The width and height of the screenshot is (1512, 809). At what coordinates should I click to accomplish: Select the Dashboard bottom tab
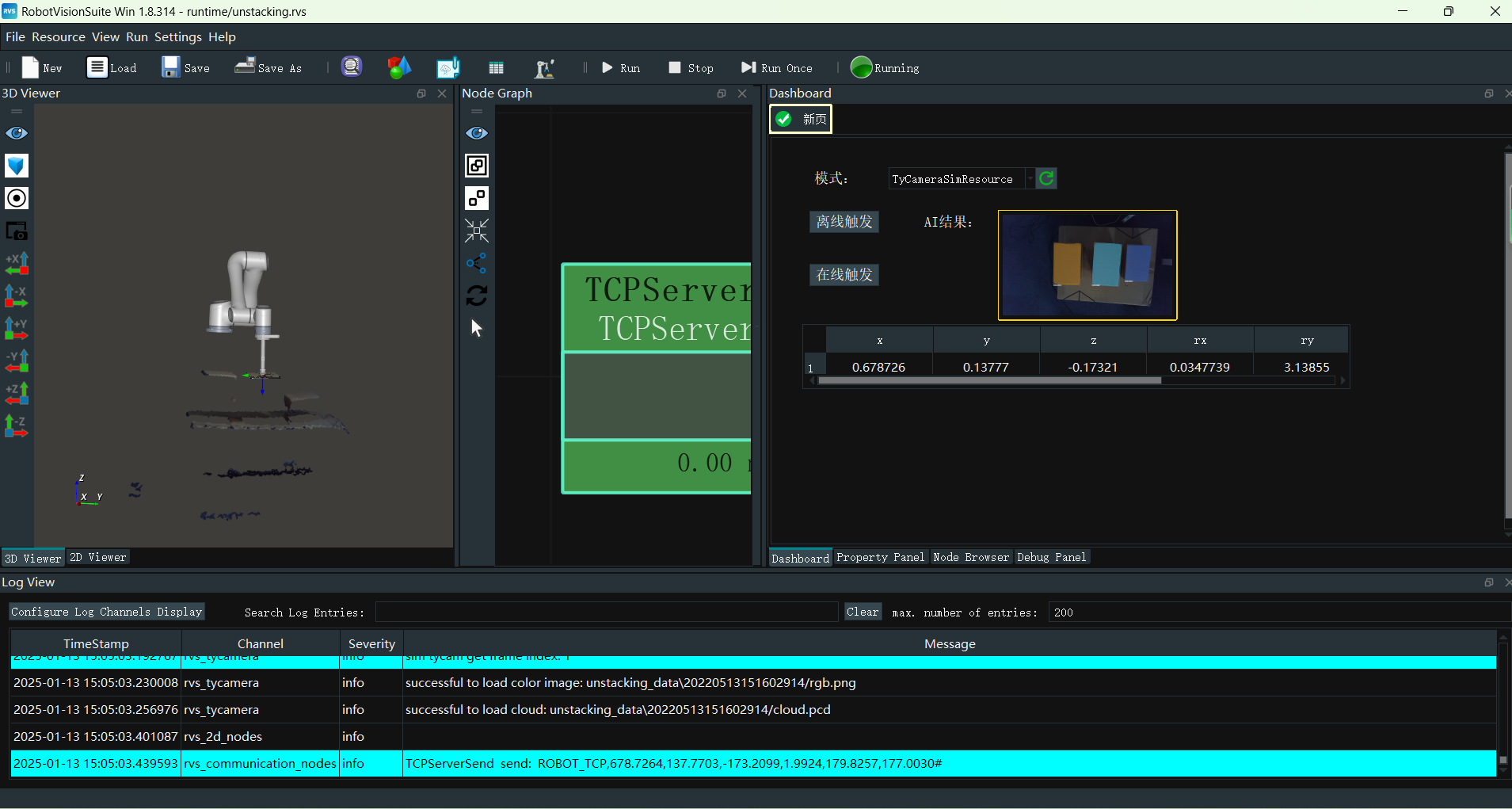point(800,558)
